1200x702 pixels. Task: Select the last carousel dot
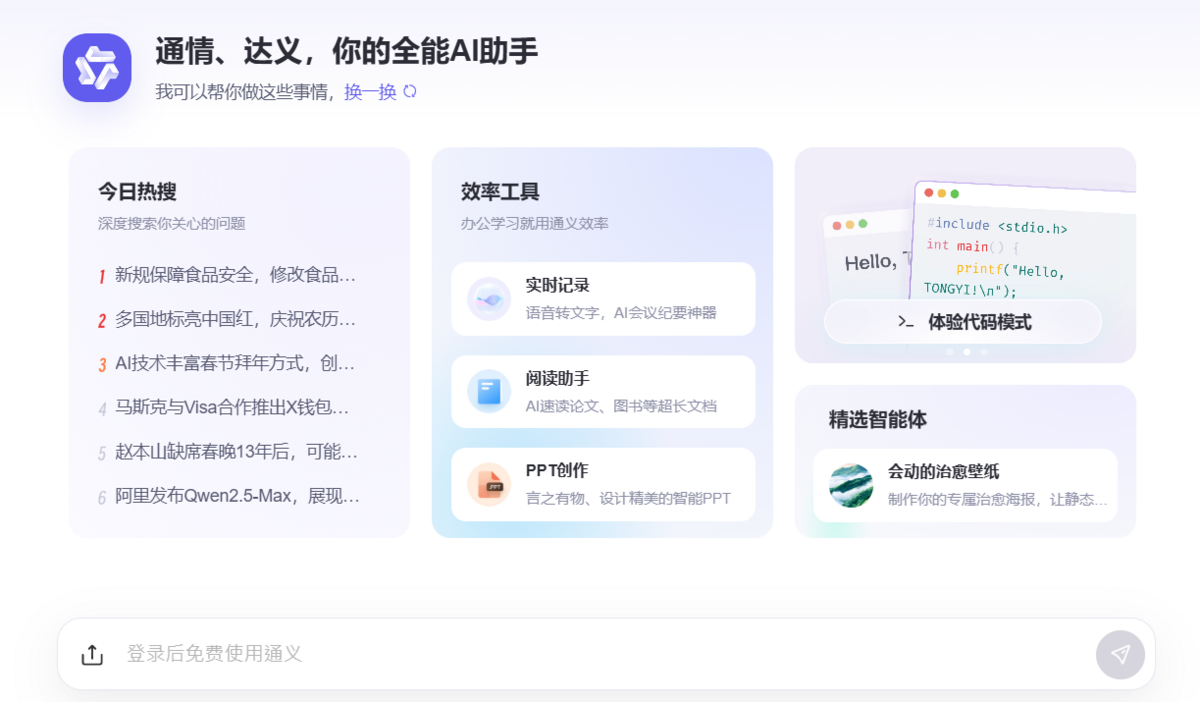click(x=984, y=352)
